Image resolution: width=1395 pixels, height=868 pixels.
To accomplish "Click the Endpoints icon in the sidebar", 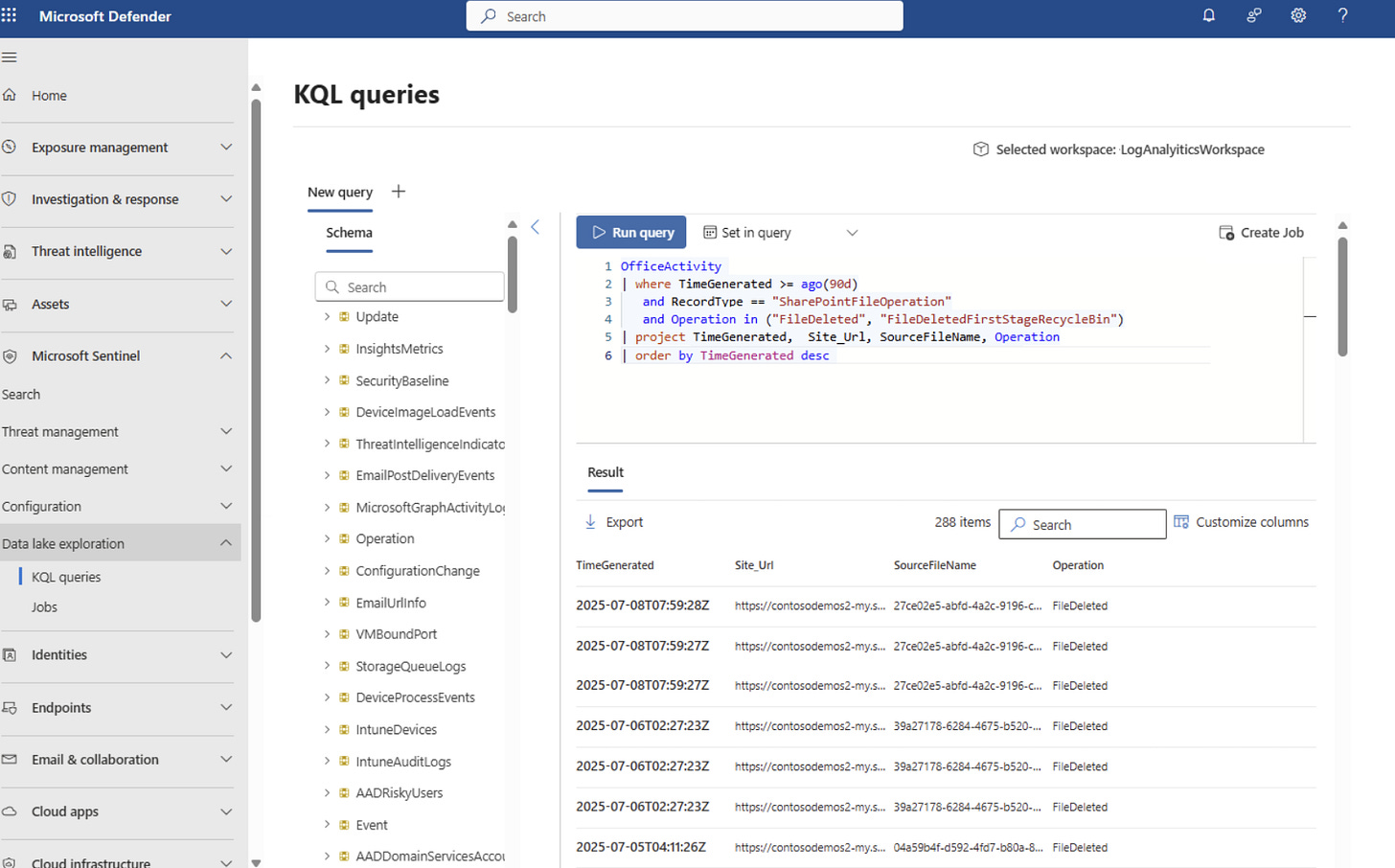I will [x=10, y=707].
